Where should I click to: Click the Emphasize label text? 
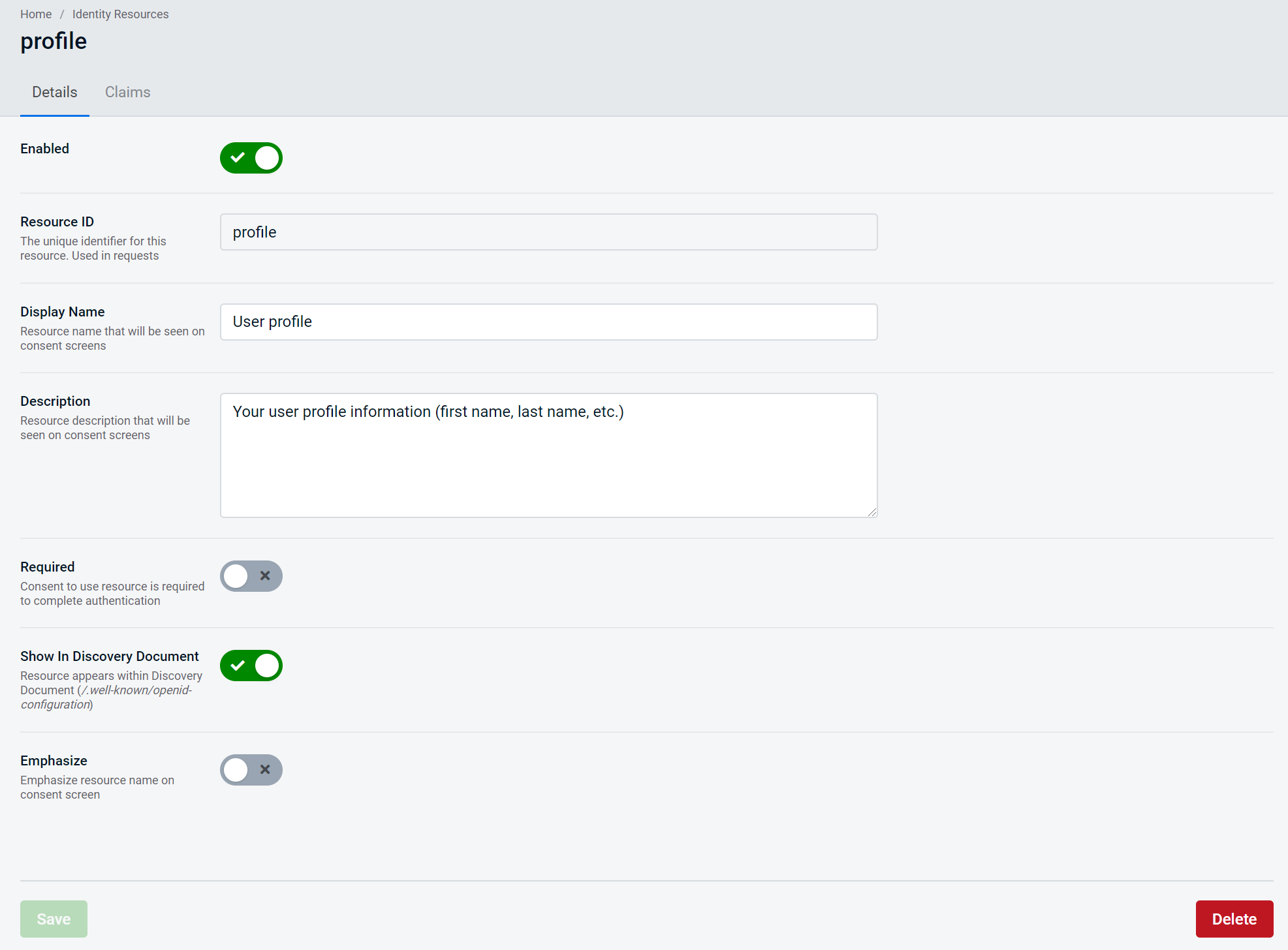54,761
